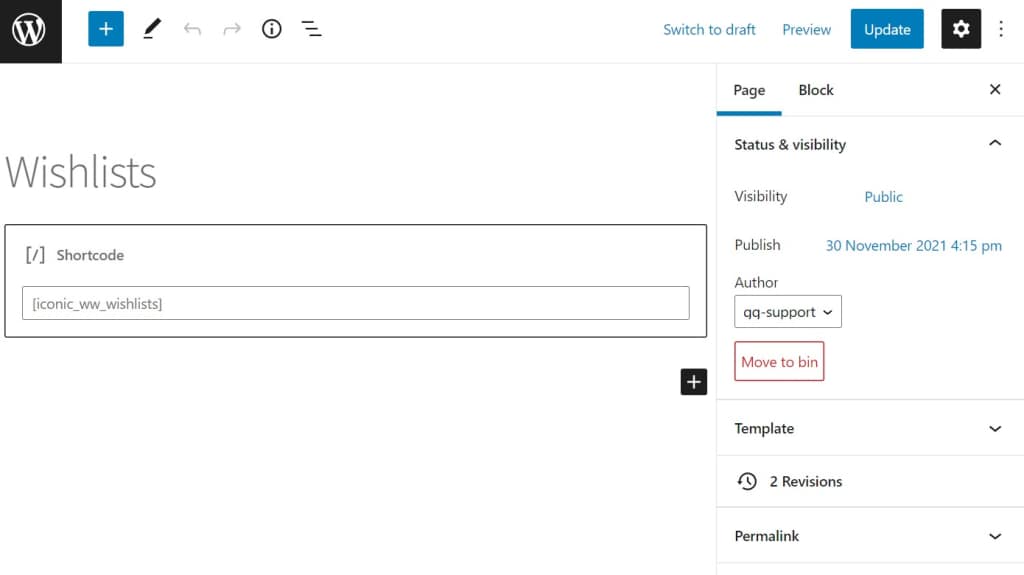1024x575 pixels.
Task: Collapse the Status & visibility panel
Action: tap(870, 144)
